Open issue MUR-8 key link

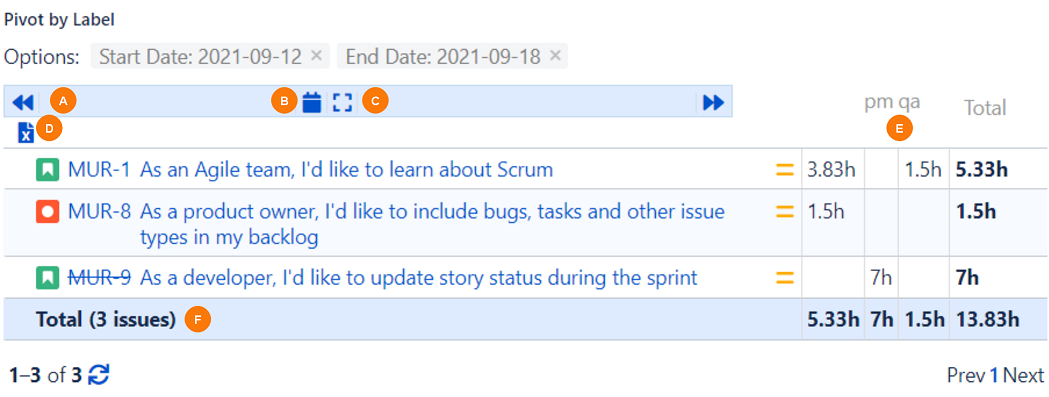point(99,213)
